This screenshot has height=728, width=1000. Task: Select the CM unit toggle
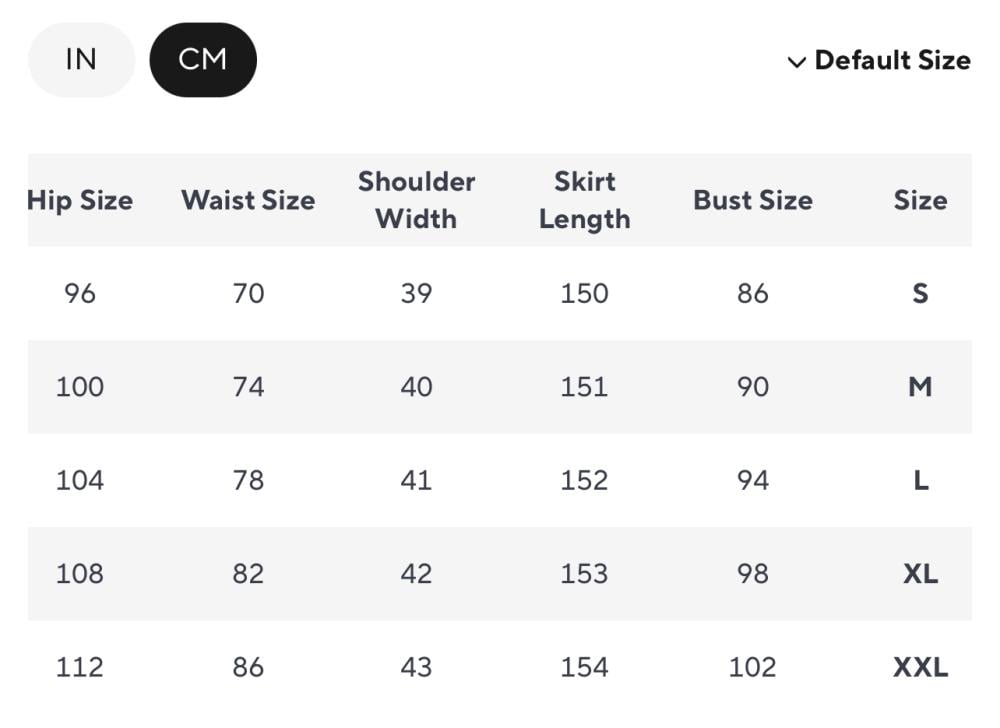point(203,60)
